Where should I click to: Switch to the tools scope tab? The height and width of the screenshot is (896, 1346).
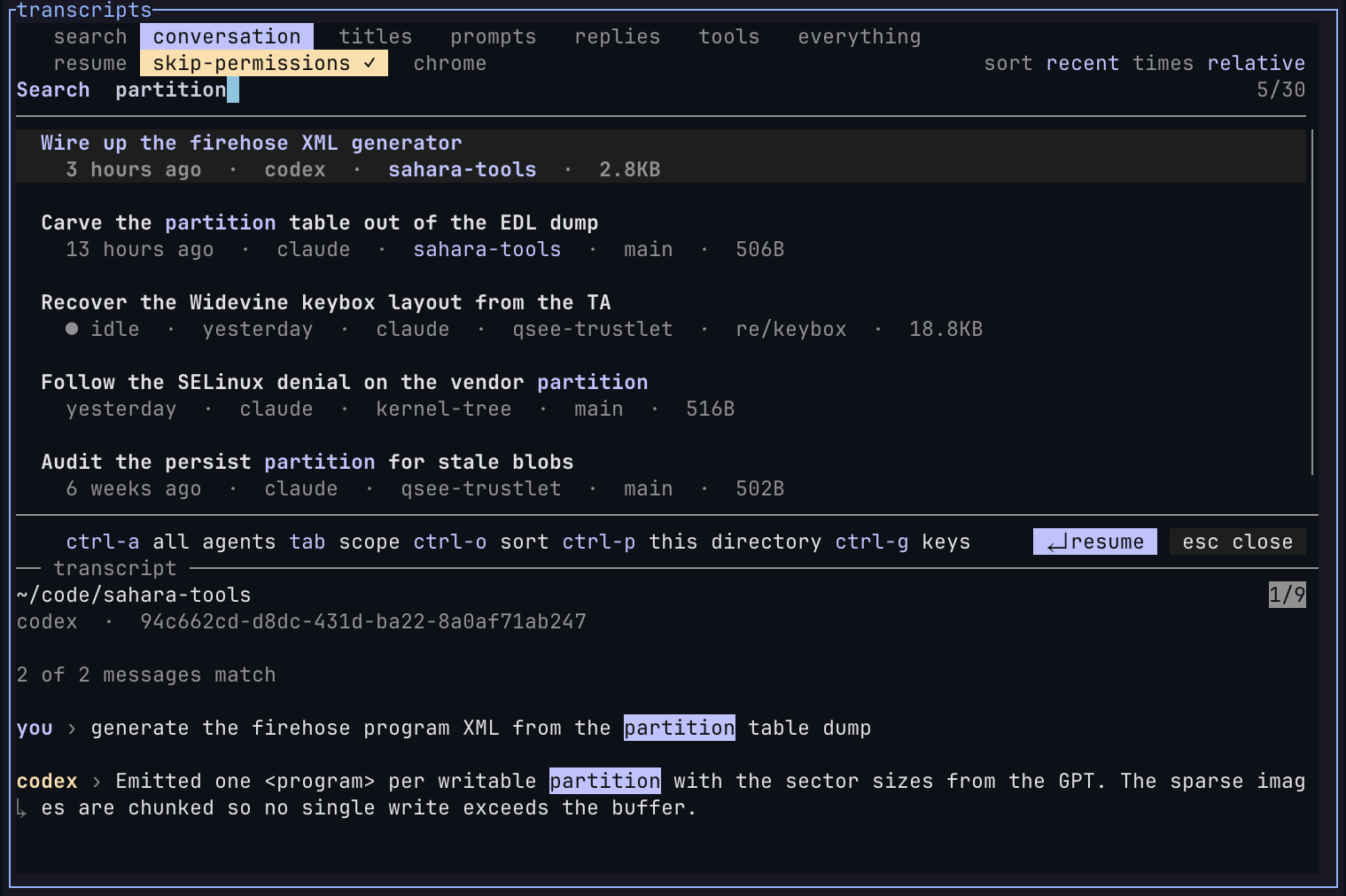click(728, 36)
